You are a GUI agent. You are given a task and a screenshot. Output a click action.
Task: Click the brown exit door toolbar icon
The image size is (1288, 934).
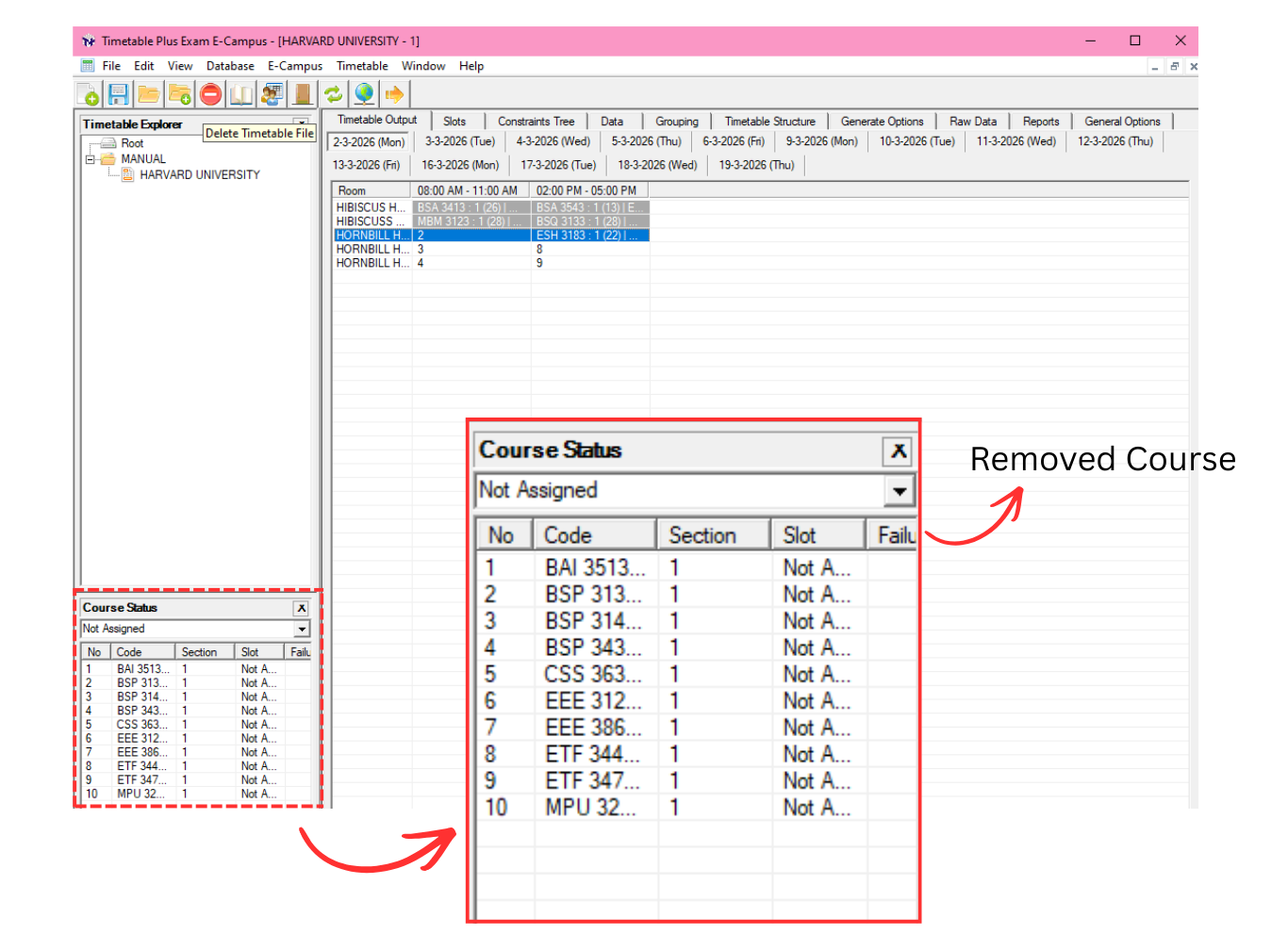[303, 94]
